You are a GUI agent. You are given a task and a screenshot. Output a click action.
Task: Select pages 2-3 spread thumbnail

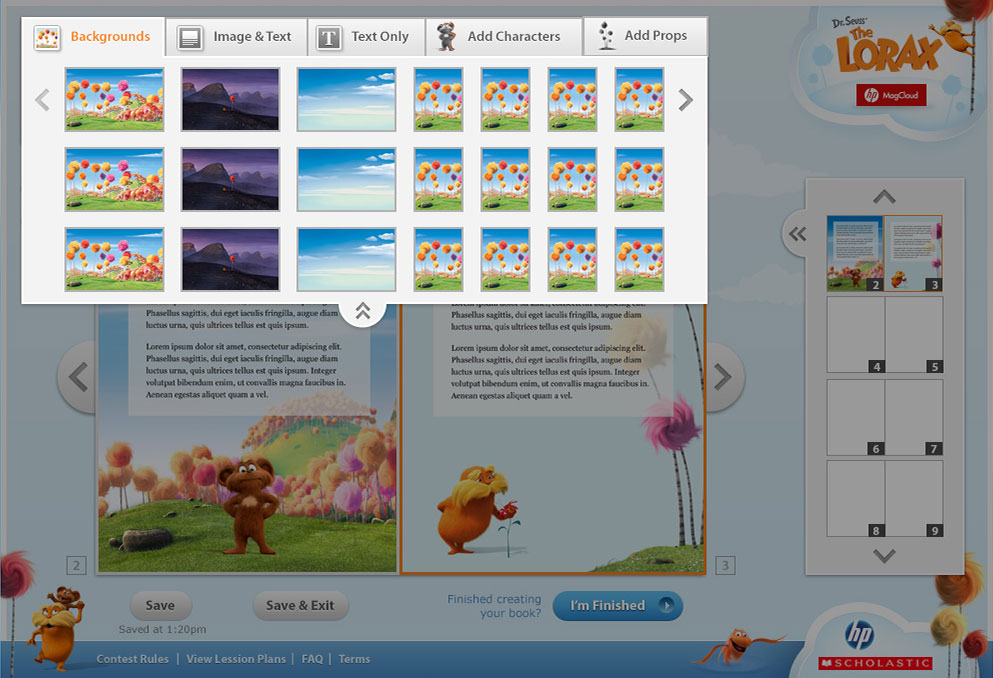coord(884,253)
